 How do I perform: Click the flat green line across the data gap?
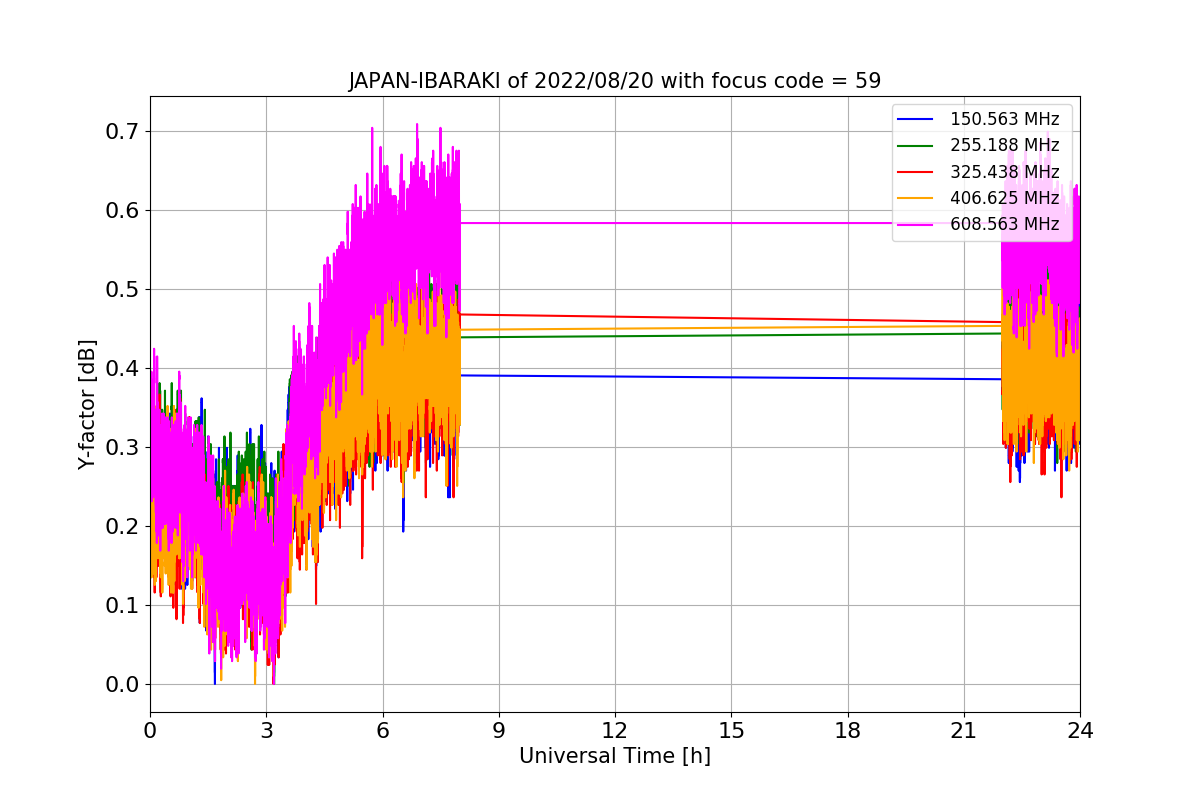pos(730,335)
